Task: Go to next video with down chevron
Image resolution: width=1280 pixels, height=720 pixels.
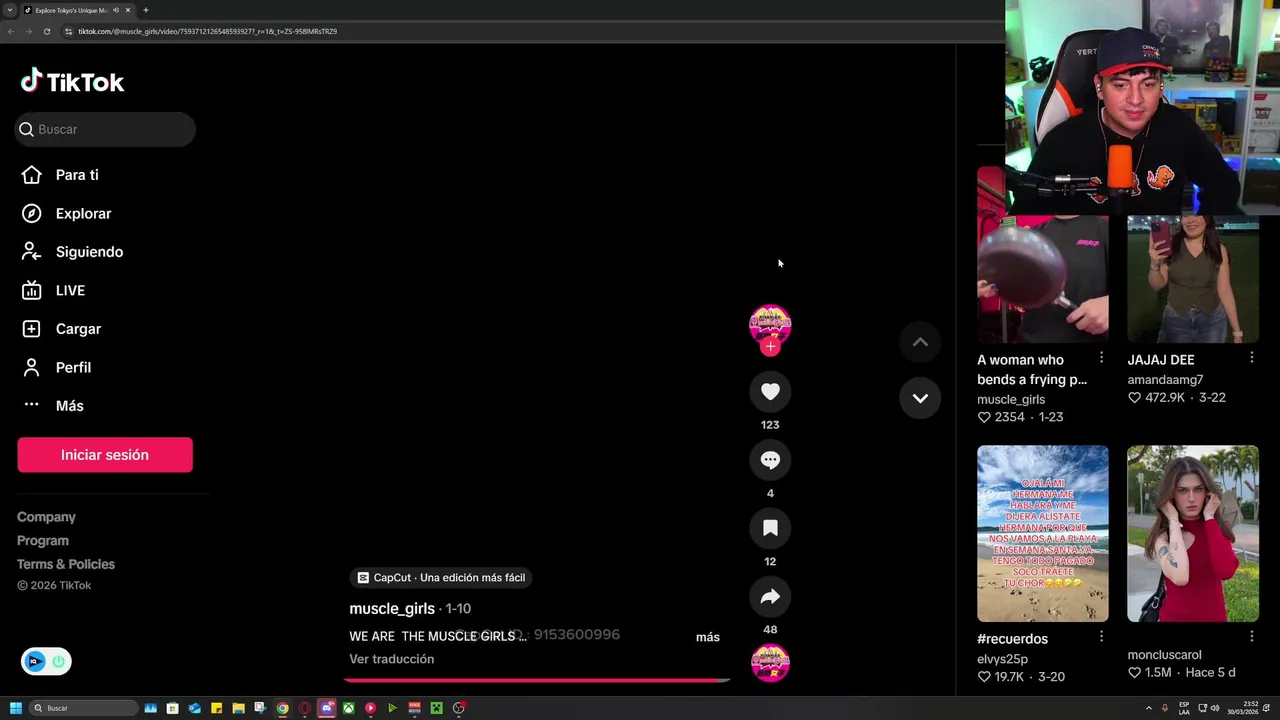Action: (920, 398)
